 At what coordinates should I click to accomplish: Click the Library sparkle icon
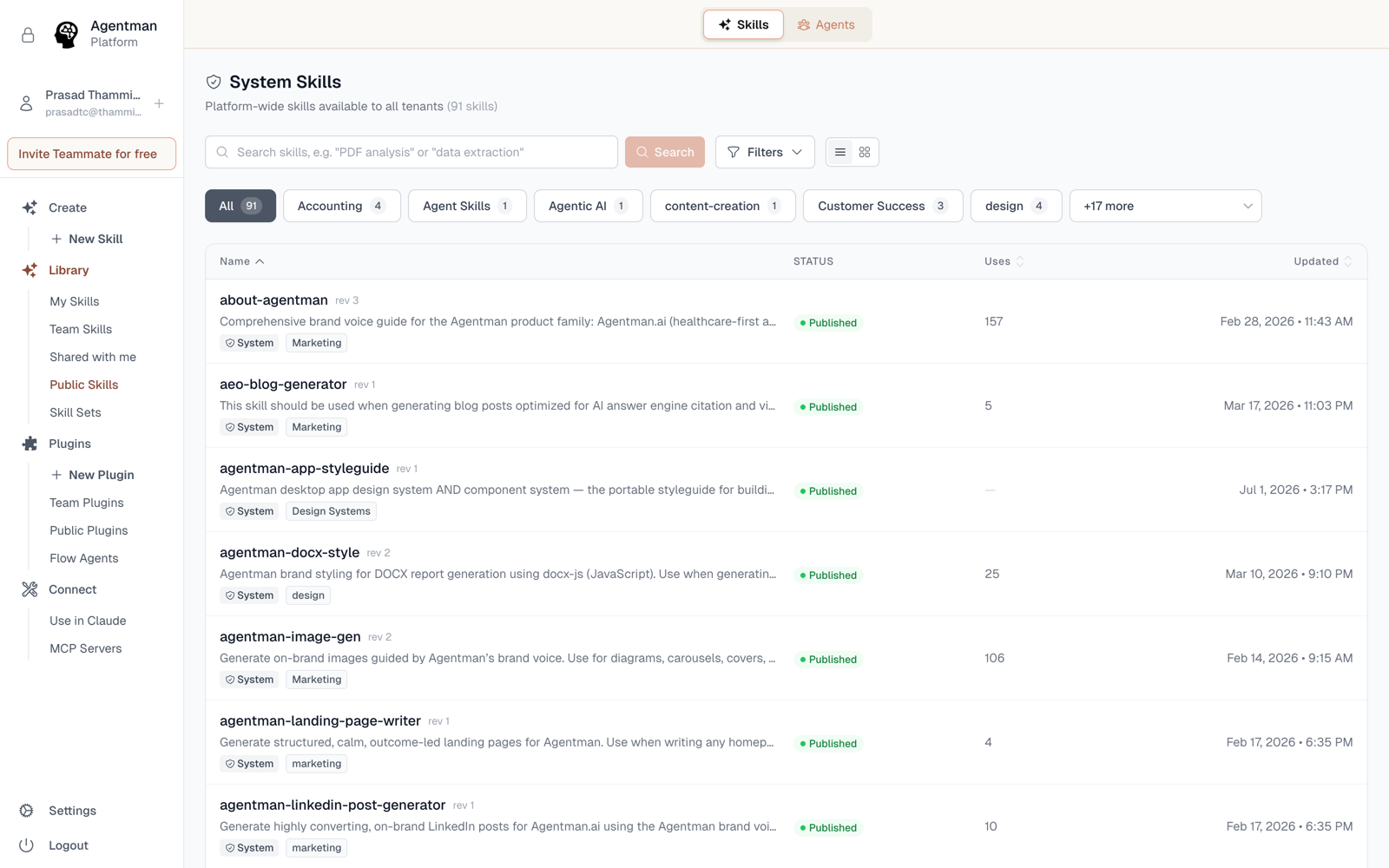[x=30, y=270]
